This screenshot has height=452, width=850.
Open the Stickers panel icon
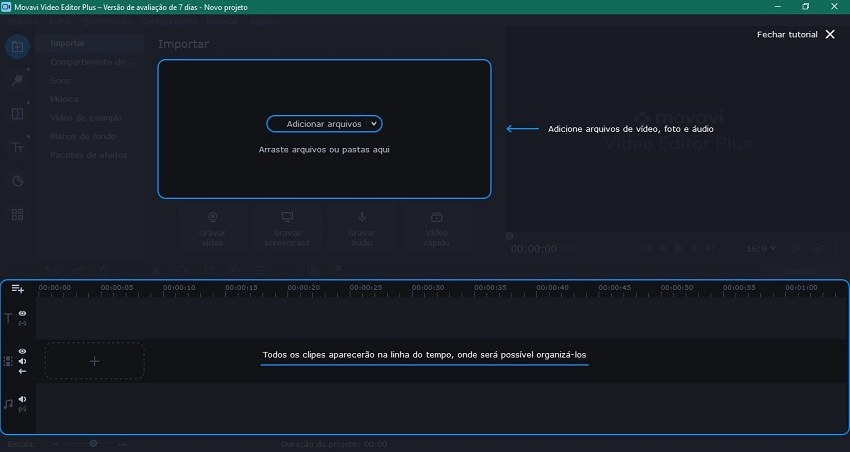click(17, 181)
